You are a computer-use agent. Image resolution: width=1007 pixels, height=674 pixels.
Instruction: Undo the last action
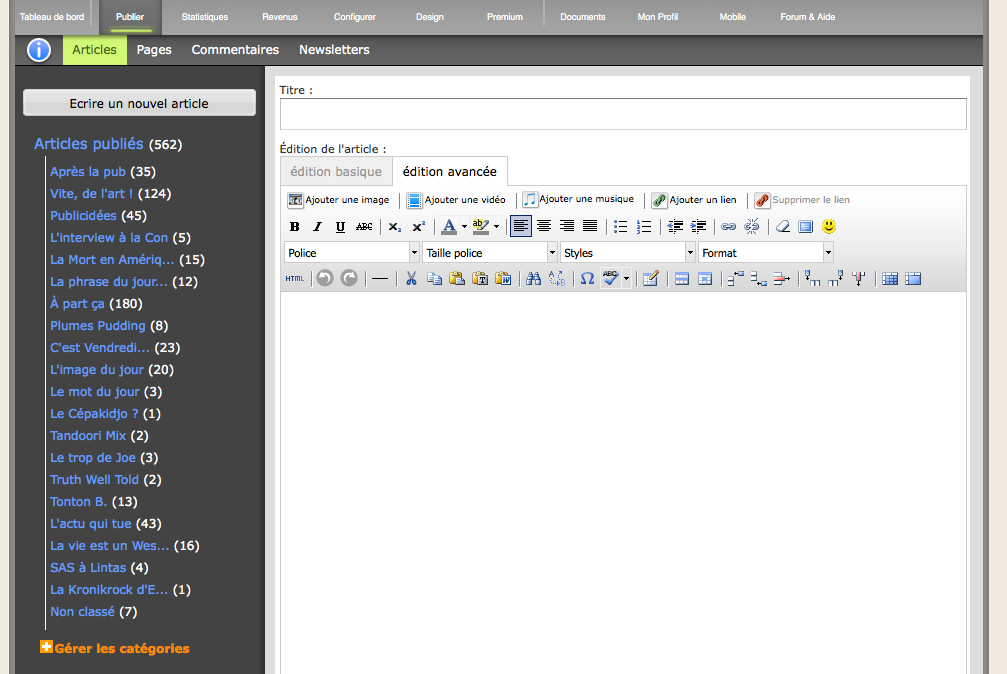(x=325, y=278)
